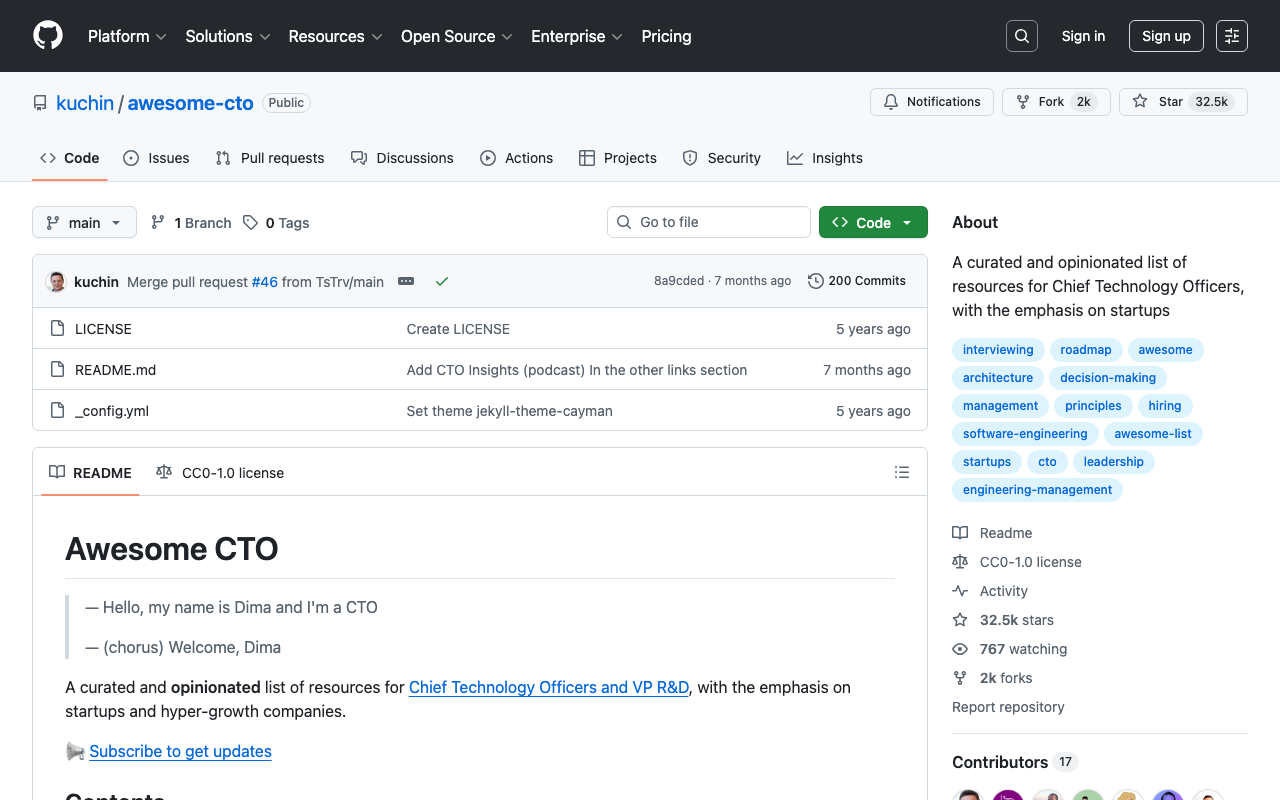
Task: Click the Go to file search field
Action: pyautogui.click(x=708, y=222)
